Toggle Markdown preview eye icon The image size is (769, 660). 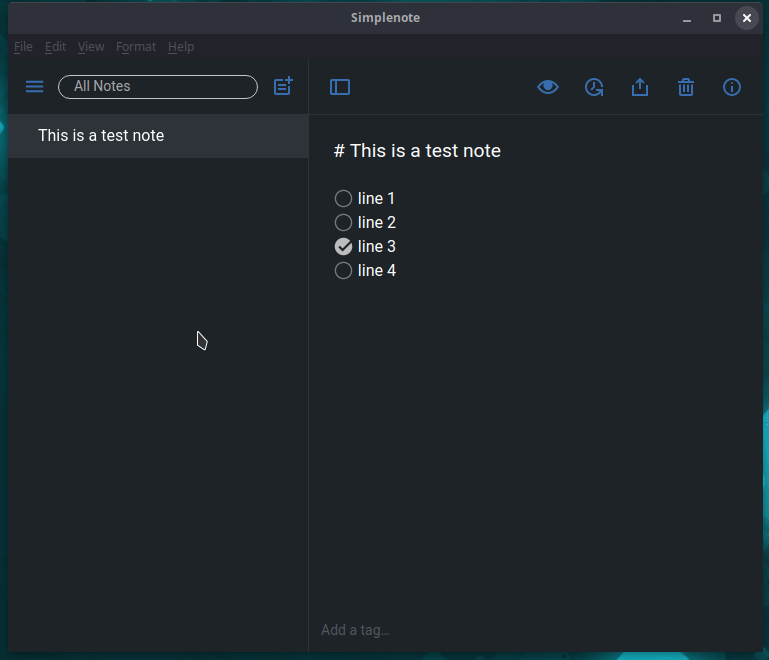click(548, 87)
